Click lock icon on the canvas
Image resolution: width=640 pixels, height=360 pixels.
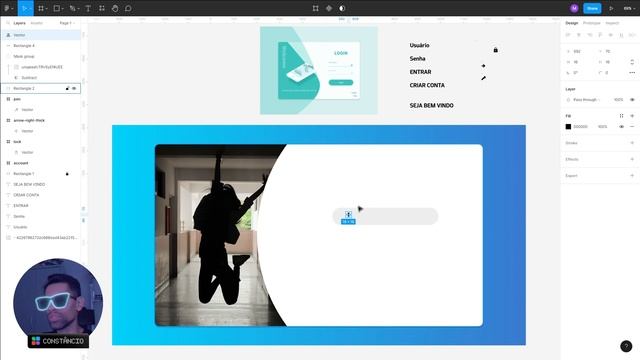(x=496, y=50)
